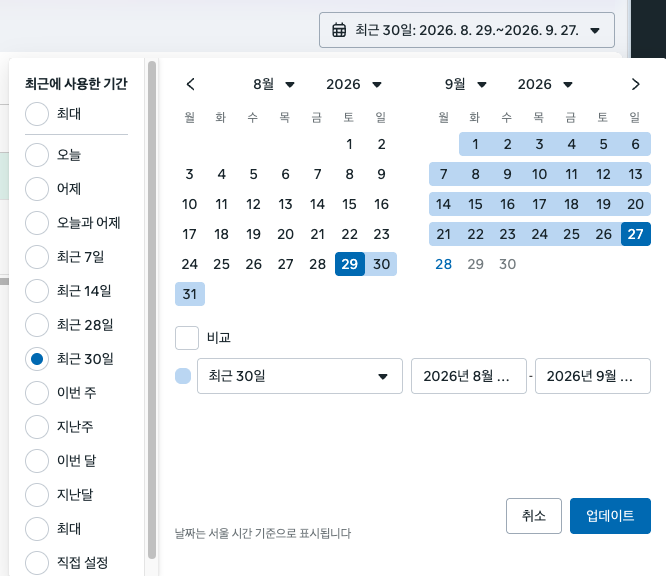This screenshot has width=666, height=576.
Task: Pick August 23 in the calendar
Action: pyautogui.click(x=381, y=234)
